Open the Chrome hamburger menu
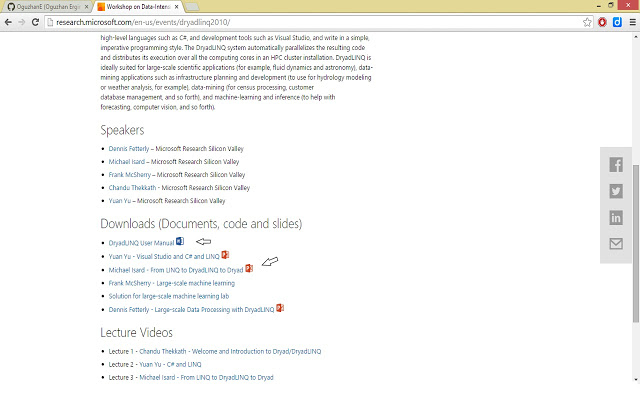This screenshot has width=640, height=400. 632,22
